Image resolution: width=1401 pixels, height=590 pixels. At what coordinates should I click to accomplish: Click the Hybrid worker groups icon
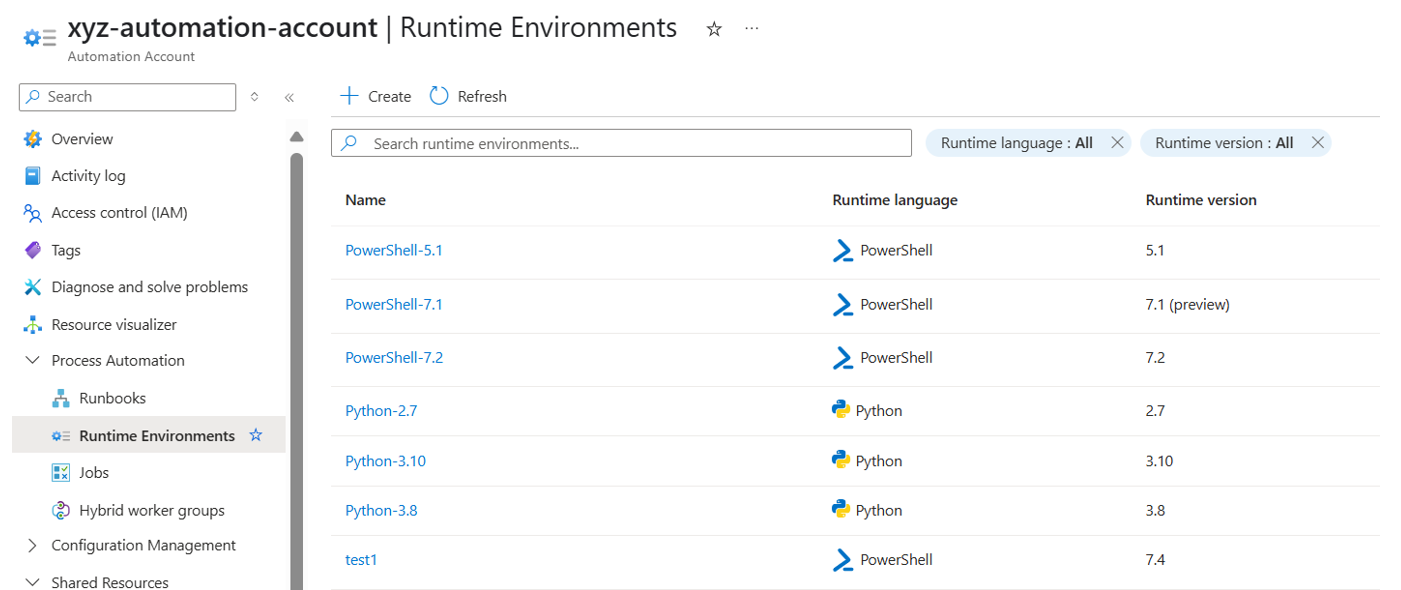coord(62,509)
